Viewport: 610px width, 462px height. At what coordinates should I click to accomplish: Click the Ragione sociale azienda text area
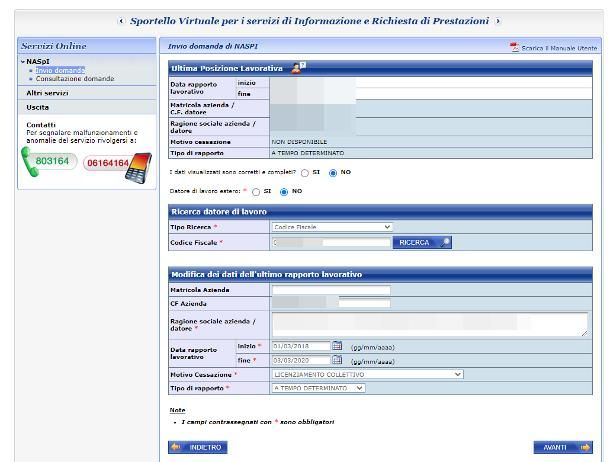[x=430, y=324]
